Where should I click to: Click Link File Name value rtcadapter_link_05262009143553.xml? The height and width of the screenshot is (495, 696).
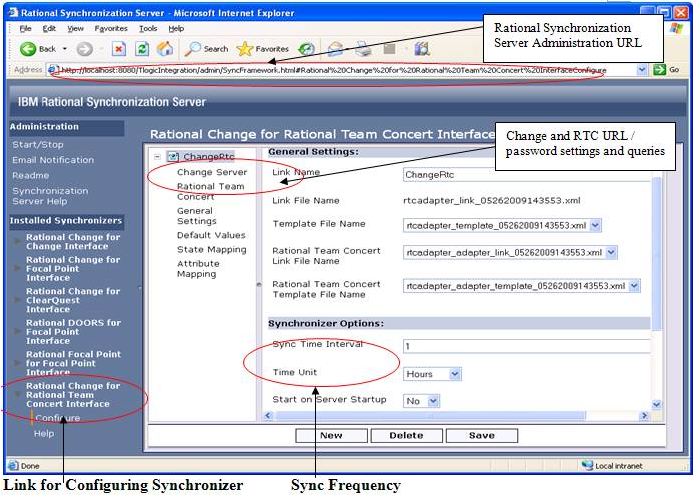point(492,201)
